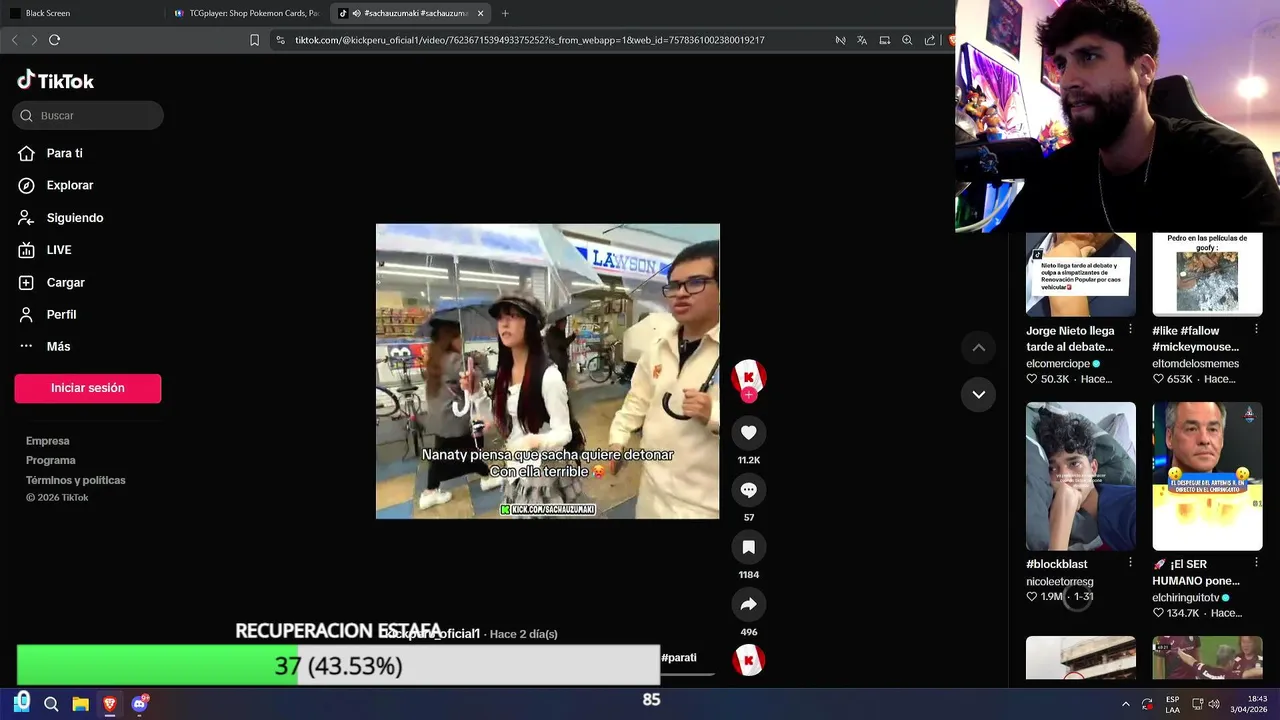
Task: Open the El Chiringuito SER HUMANO thumbnail
Action: pyautogui.click(x=1207, y=476)
